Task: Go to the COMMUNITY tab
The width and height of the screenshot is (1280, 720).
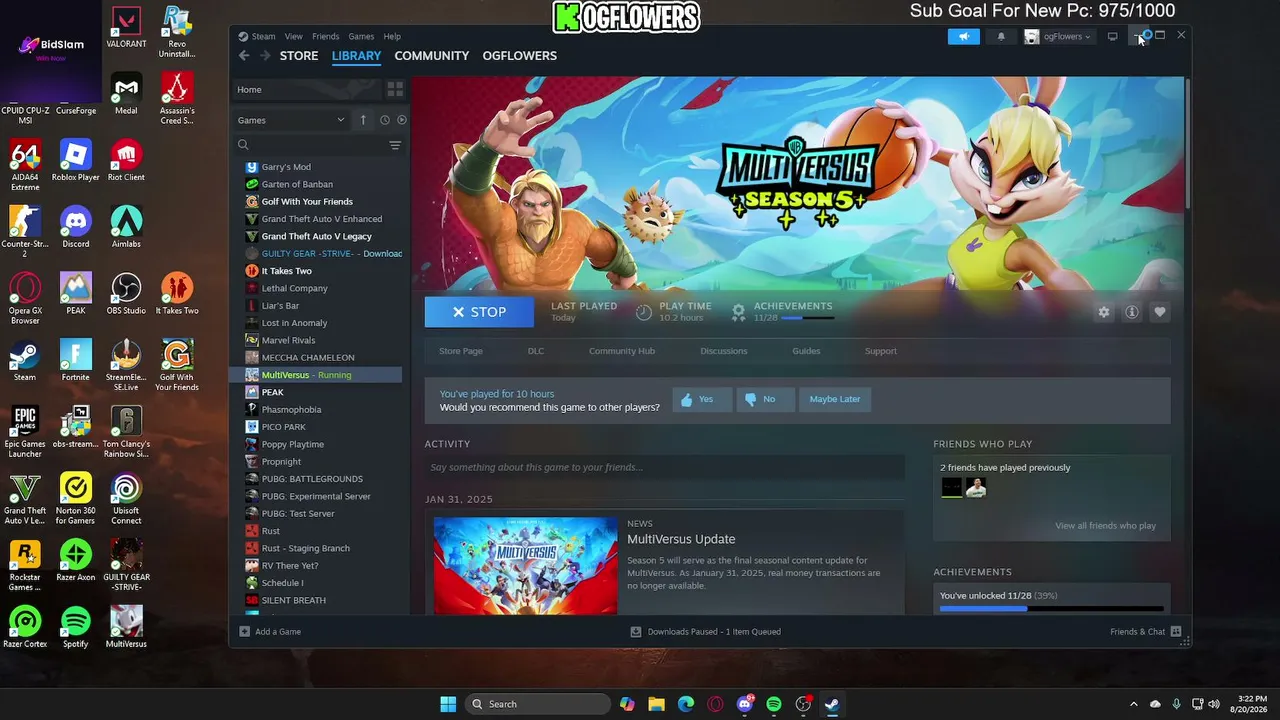Action: click(432, 56)
